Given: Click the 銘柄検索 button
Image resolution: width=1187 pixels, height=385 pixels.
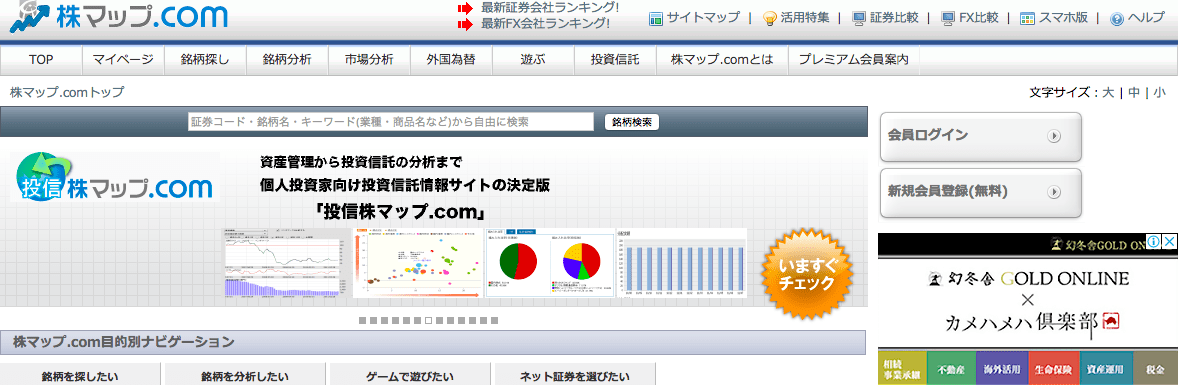Looking at the screenshot, I should 631,122.
